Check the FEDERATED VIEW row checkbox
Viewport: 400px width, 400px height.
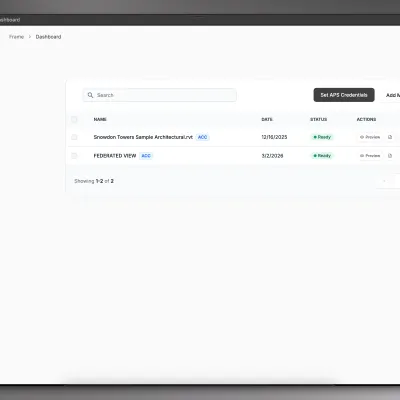tap(74, 156)
